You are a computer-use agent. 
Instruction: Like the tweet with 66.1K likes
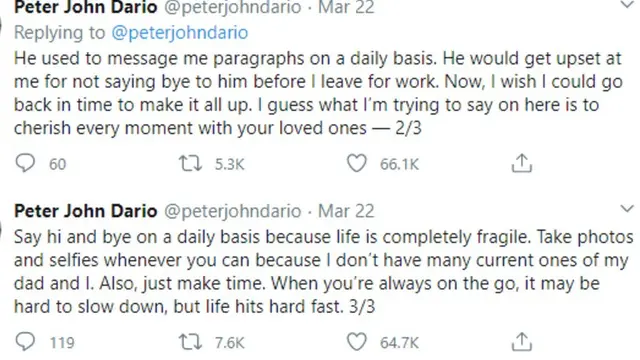click(357, 164)
